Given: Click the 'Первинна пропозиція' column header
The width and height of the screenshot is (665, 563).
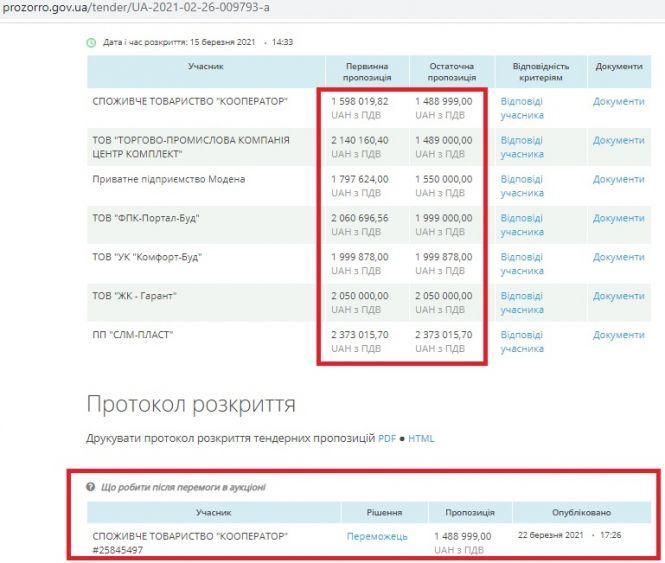Looking at the screenshot, I should click(x=367, y=72).
